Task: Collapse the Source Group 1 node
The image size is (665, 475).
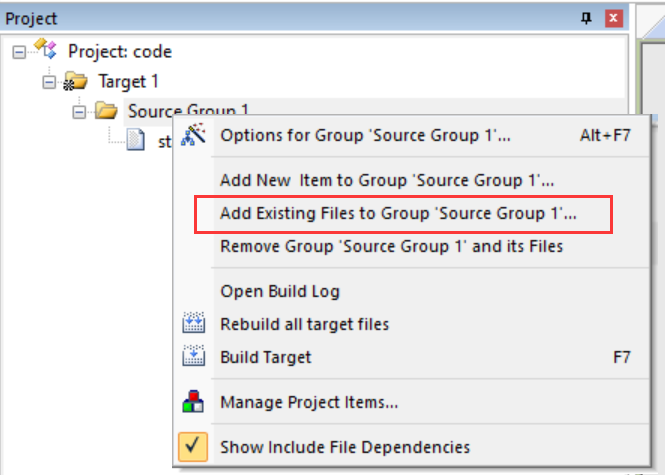Action: pos(78,111)
